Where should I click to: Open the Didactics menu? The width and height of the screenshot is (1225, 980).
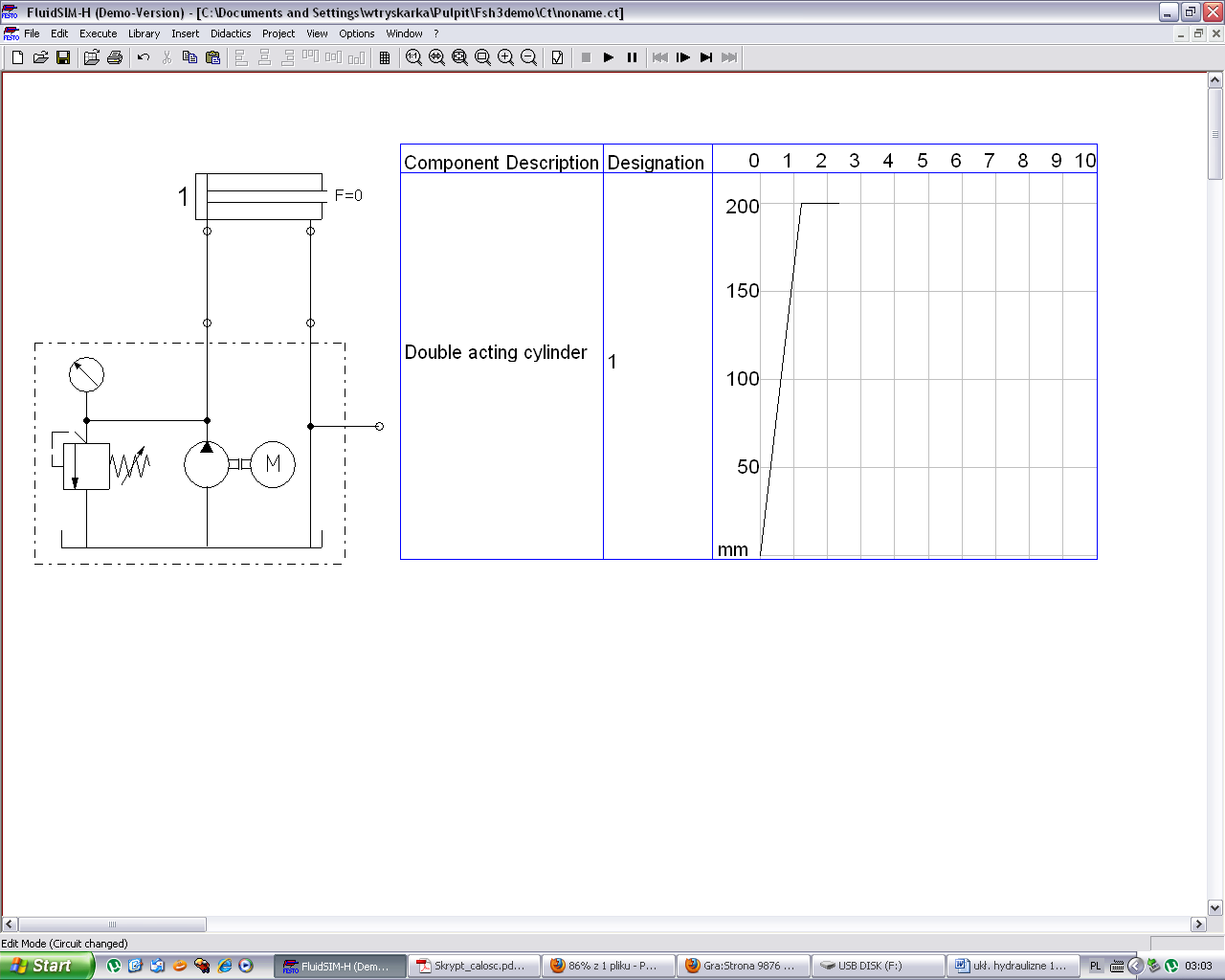point(231,33)
